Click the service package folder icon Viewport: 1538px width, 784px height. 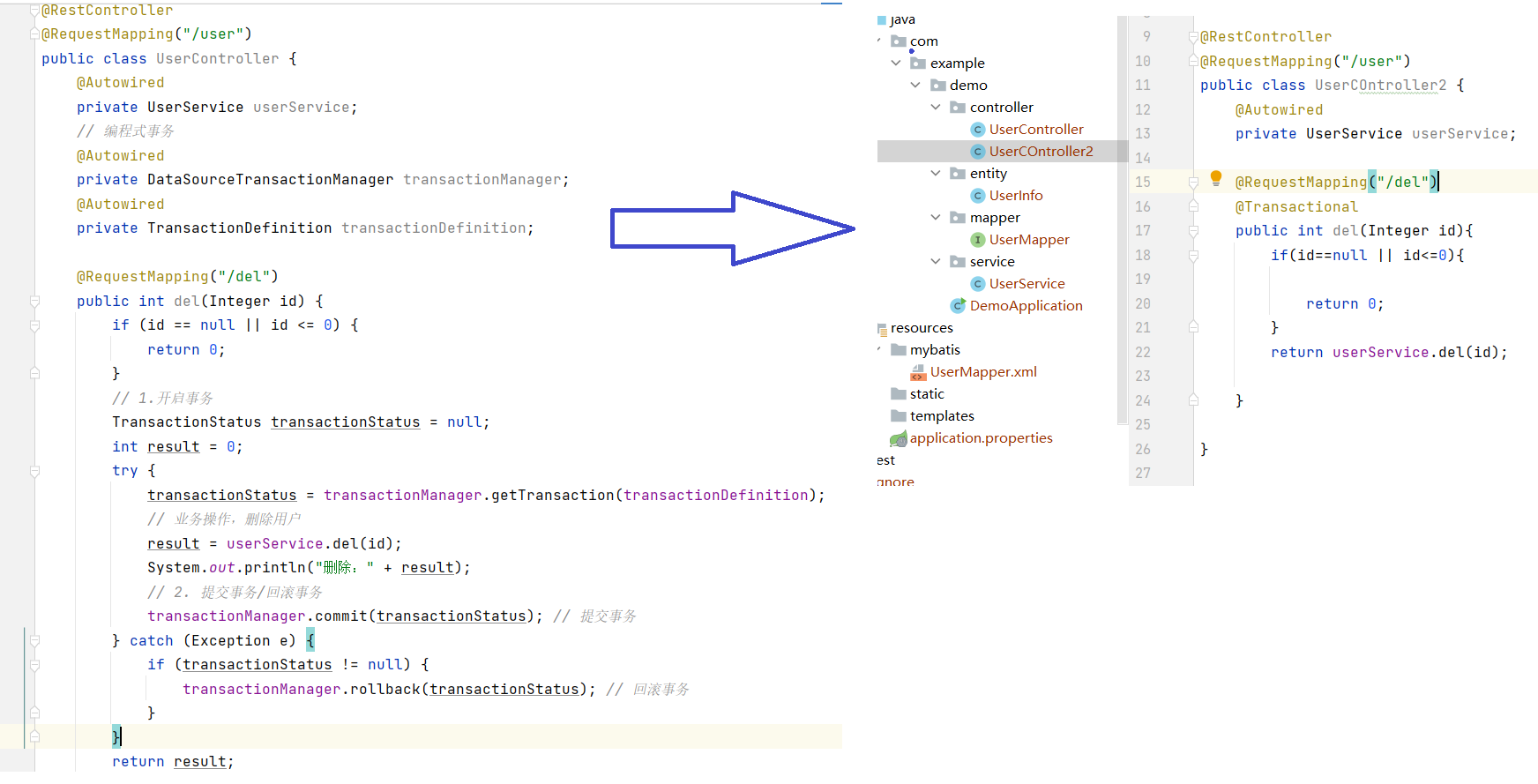coord(958,262)
